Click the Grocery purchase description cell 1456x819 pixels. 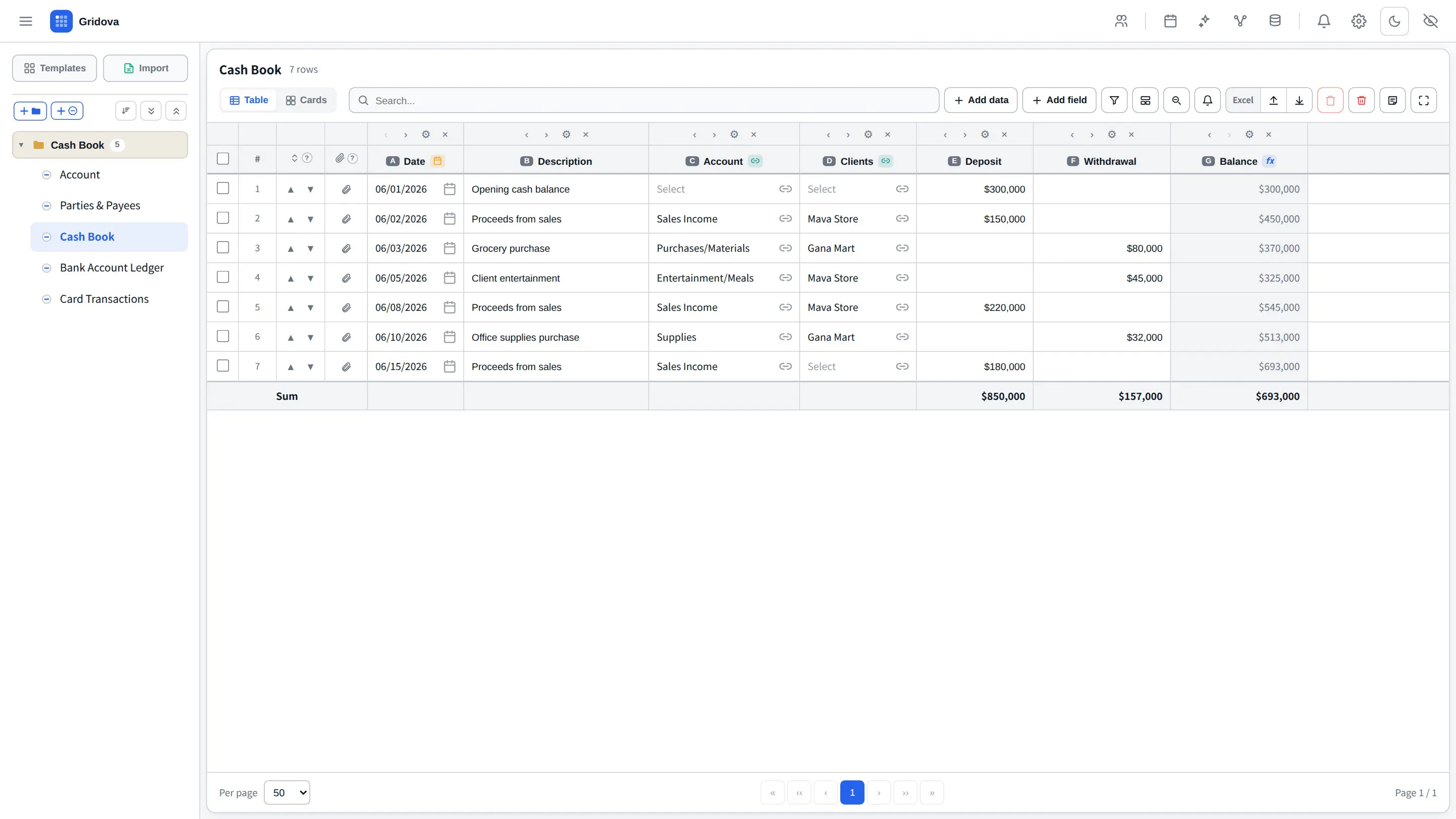click(x=556, y=248)
